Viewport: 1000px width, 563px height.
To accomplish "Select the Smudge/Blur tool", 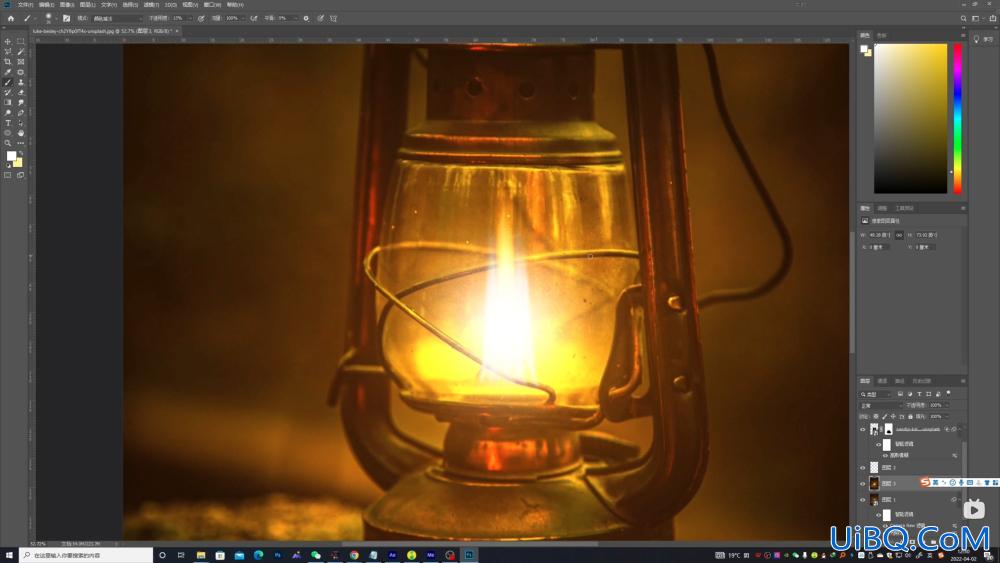I will point(20,103).
